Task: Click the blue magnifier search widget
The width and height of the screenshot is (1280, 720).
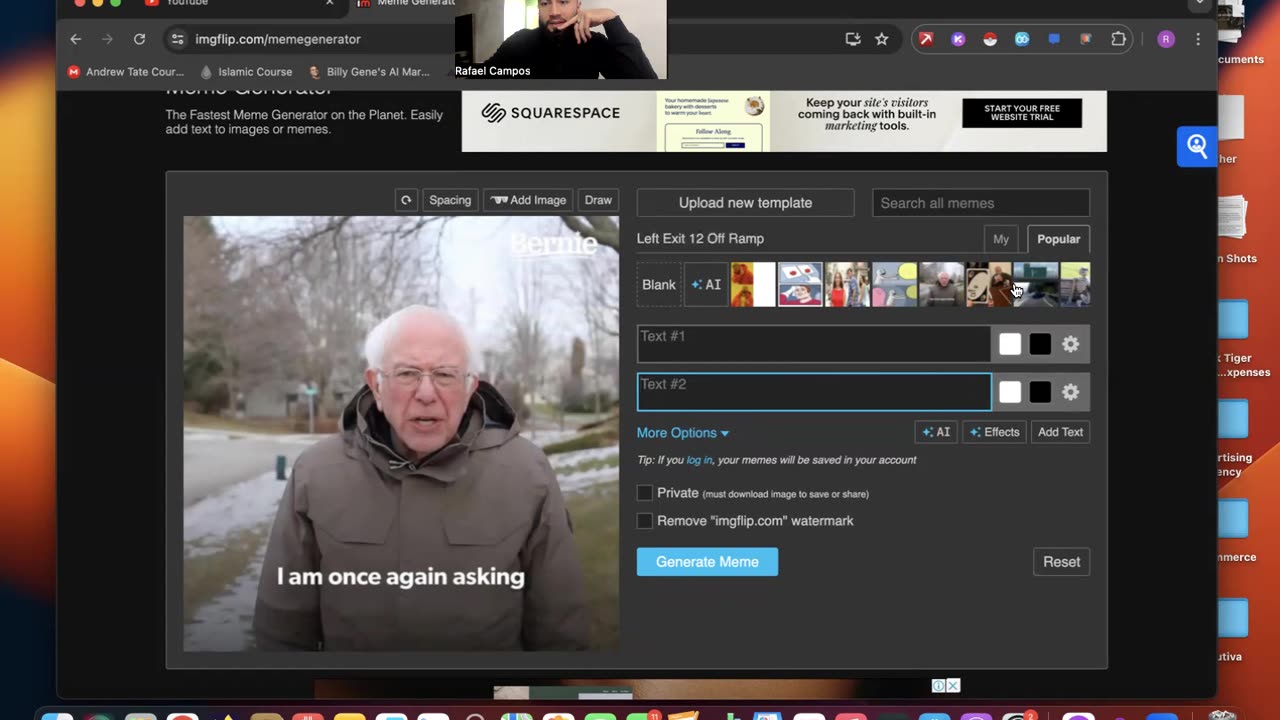Action: coord(1197,147)
